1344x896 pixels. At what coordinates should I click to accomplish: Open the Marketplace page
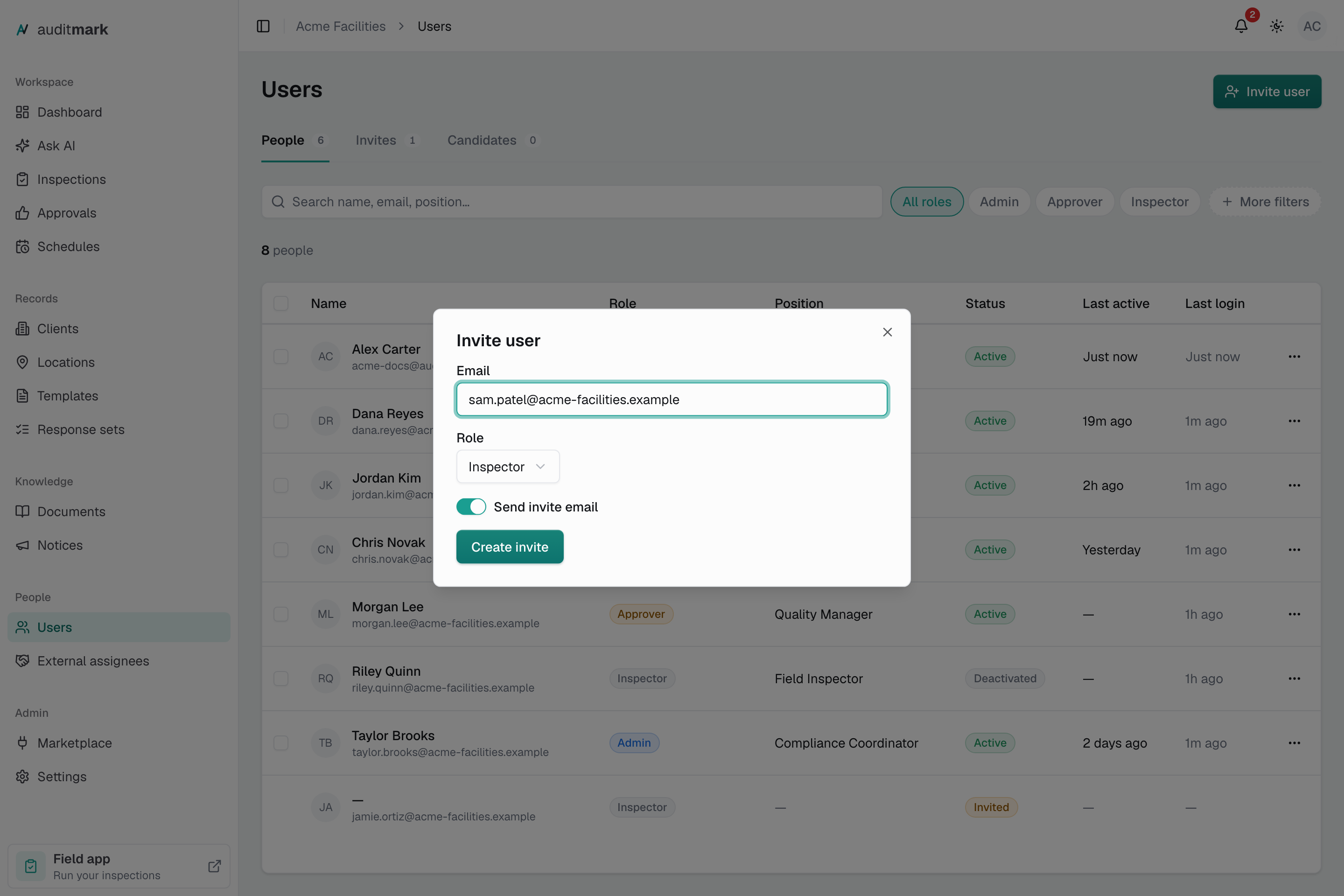tap(119, 743)
